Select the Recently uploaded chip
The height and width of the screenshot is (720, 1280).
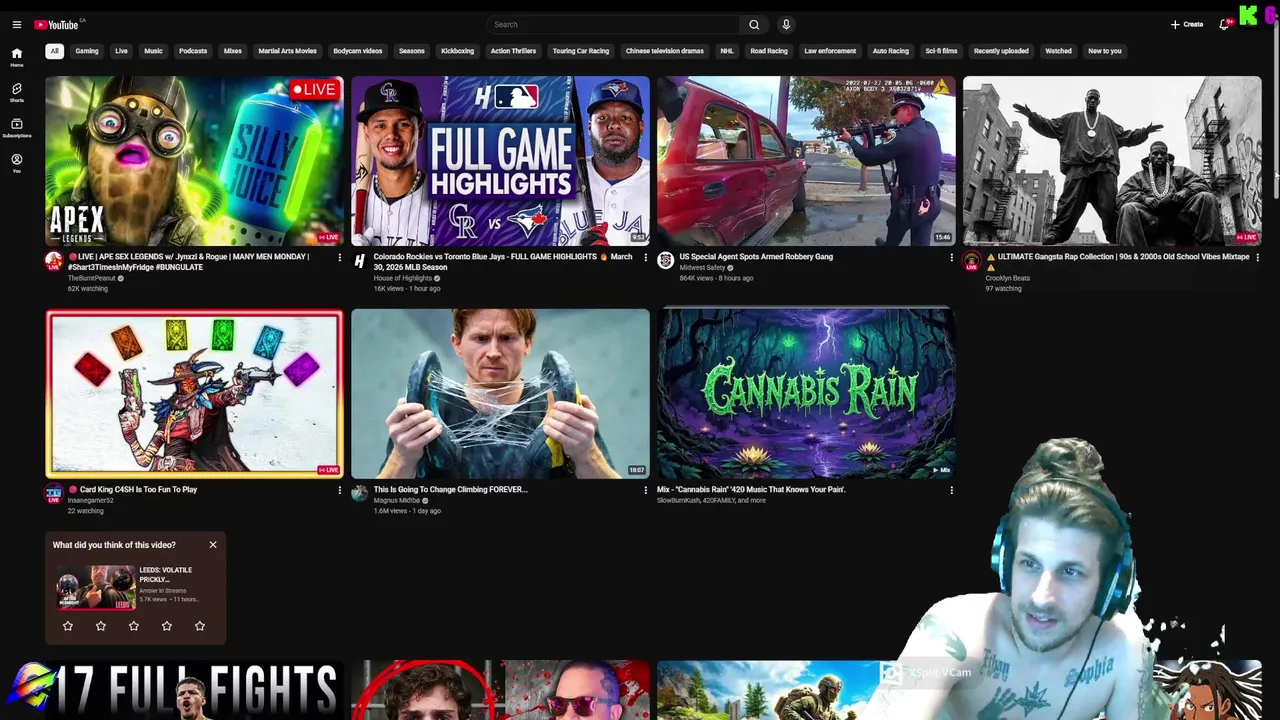pyautogui.click(x=1001, y=51)
